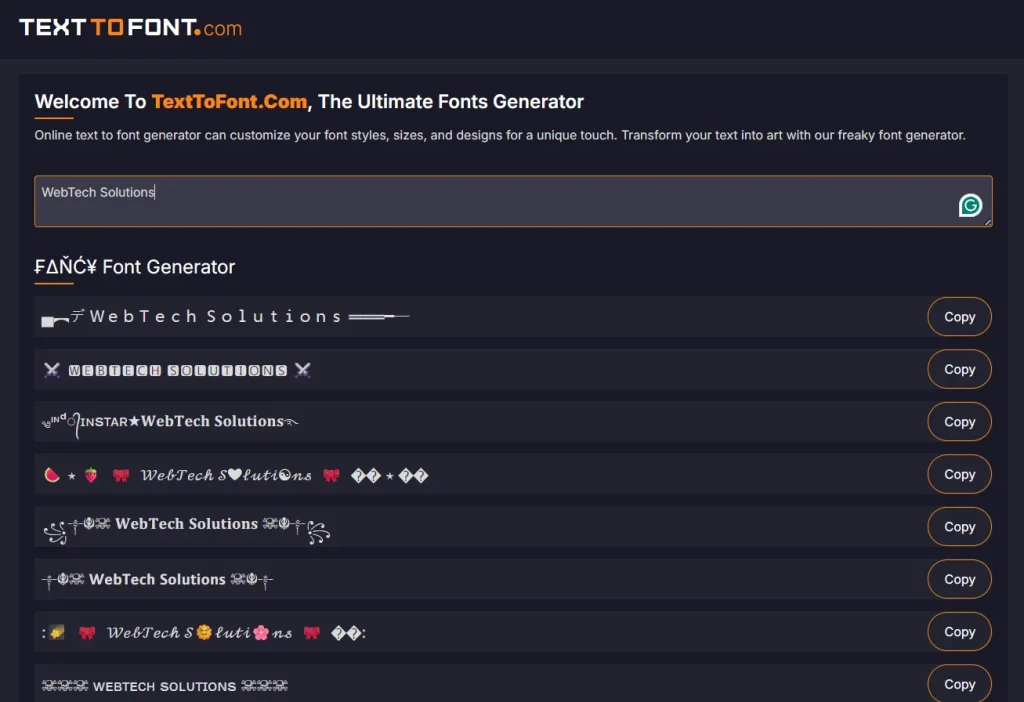The height and width of the screenshot is (702, 1024).
Task: Click the pink flower emoji in the seventh font row
Action: [261, 632]
